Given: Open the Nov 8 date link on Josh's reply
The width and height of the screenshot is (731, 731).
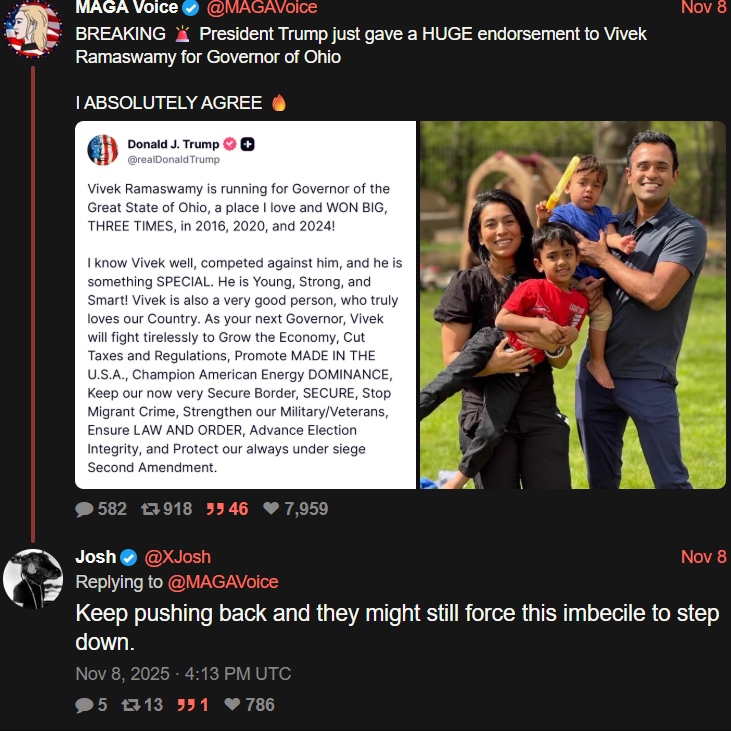Looking at the screenshot, I should tap(703, 557).
